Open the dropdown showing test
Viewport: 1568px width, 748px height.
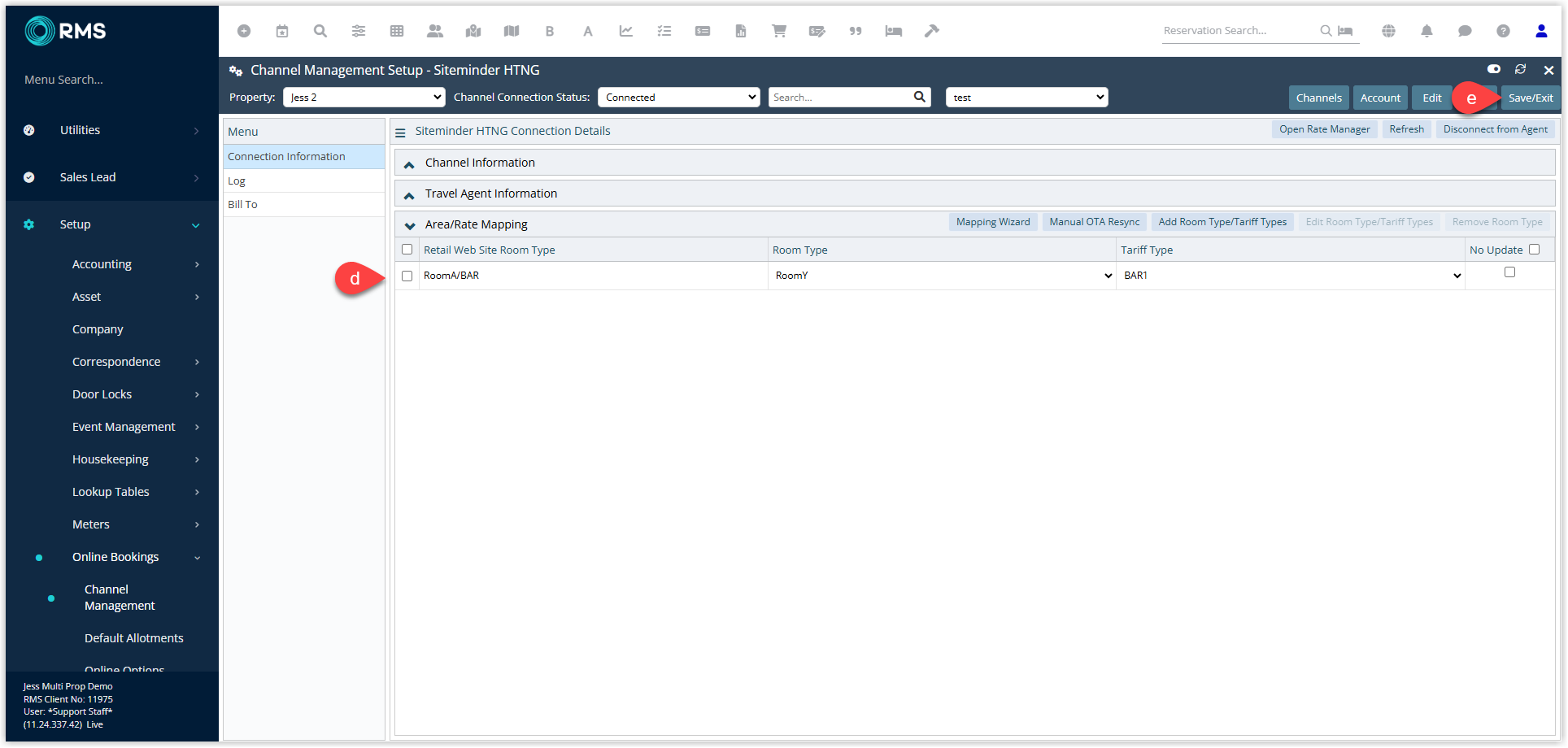click(x=1027, y=97)
